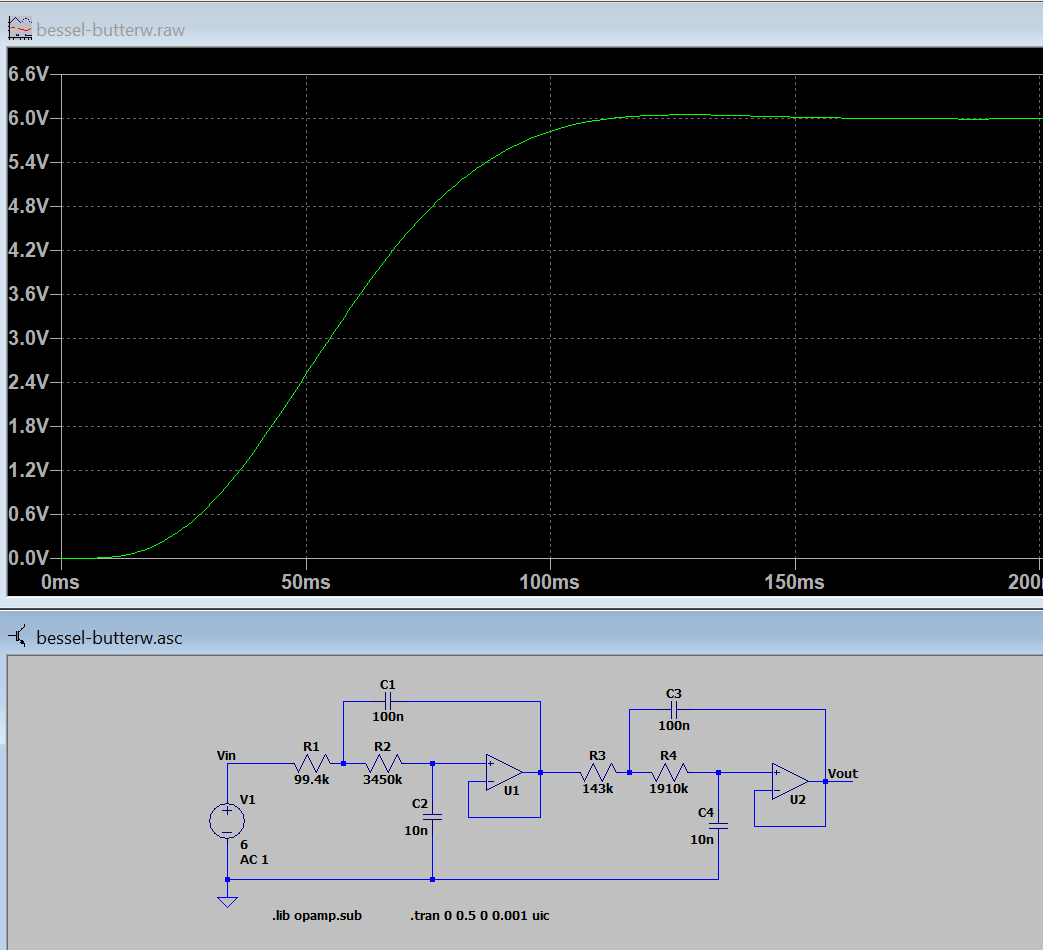Click the 1910k value of R4

pyautogui.click(x=669, y=788)
